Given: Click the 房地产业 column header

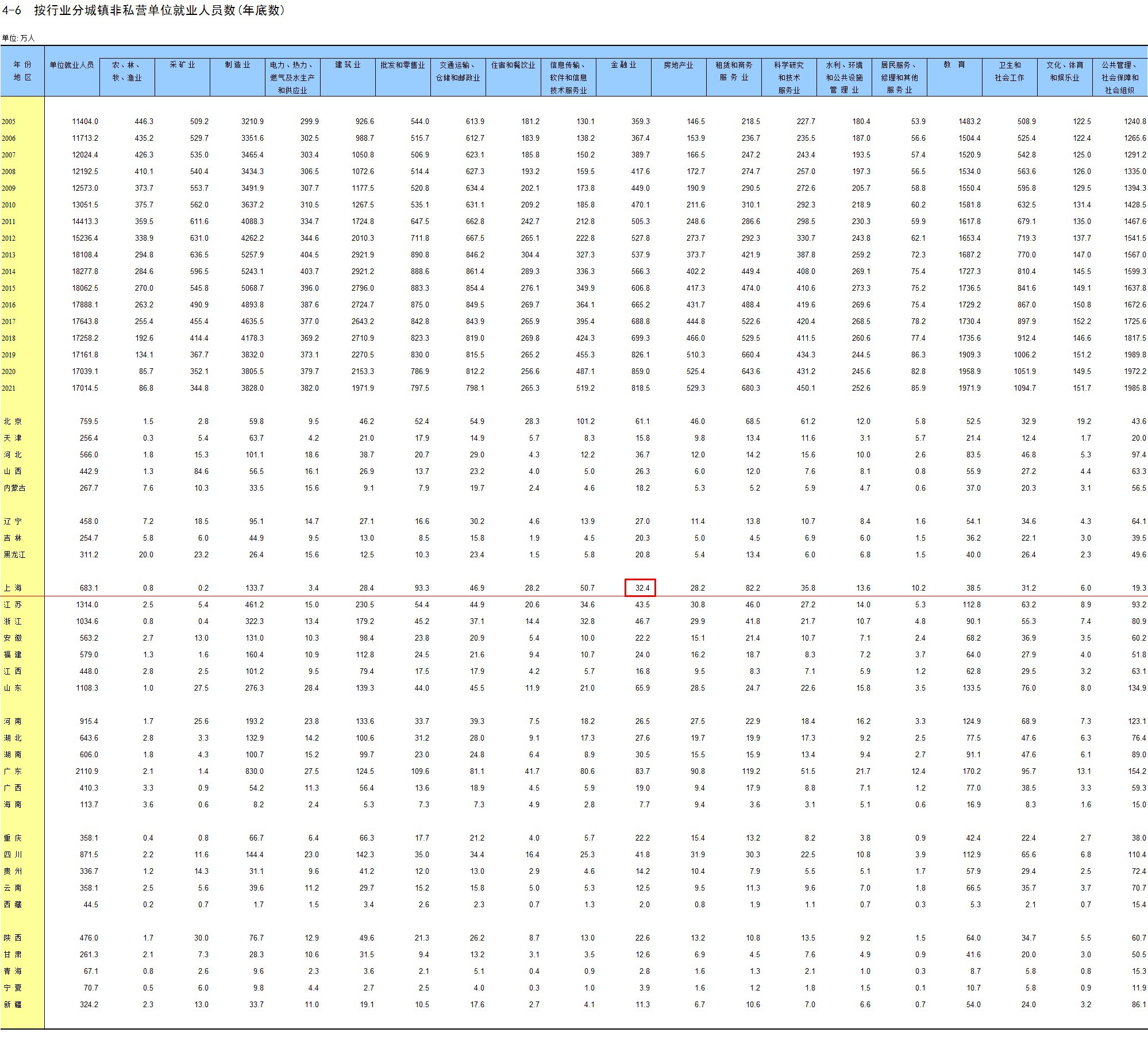Looking at the screenshot, I should pyautogui.click(x=678, y=65).
